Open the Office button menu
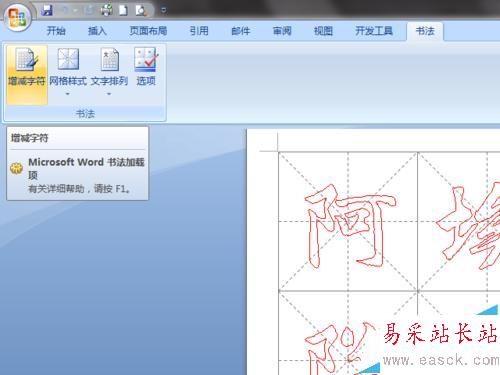The height and width of the screenshot is (375, 500). coord(17,17)
